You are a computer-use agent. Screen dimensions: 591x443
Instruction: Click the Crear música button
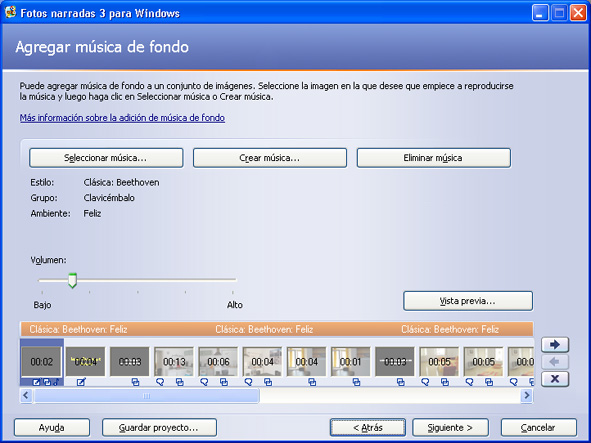pyautogui.click(x=269, y=158)
